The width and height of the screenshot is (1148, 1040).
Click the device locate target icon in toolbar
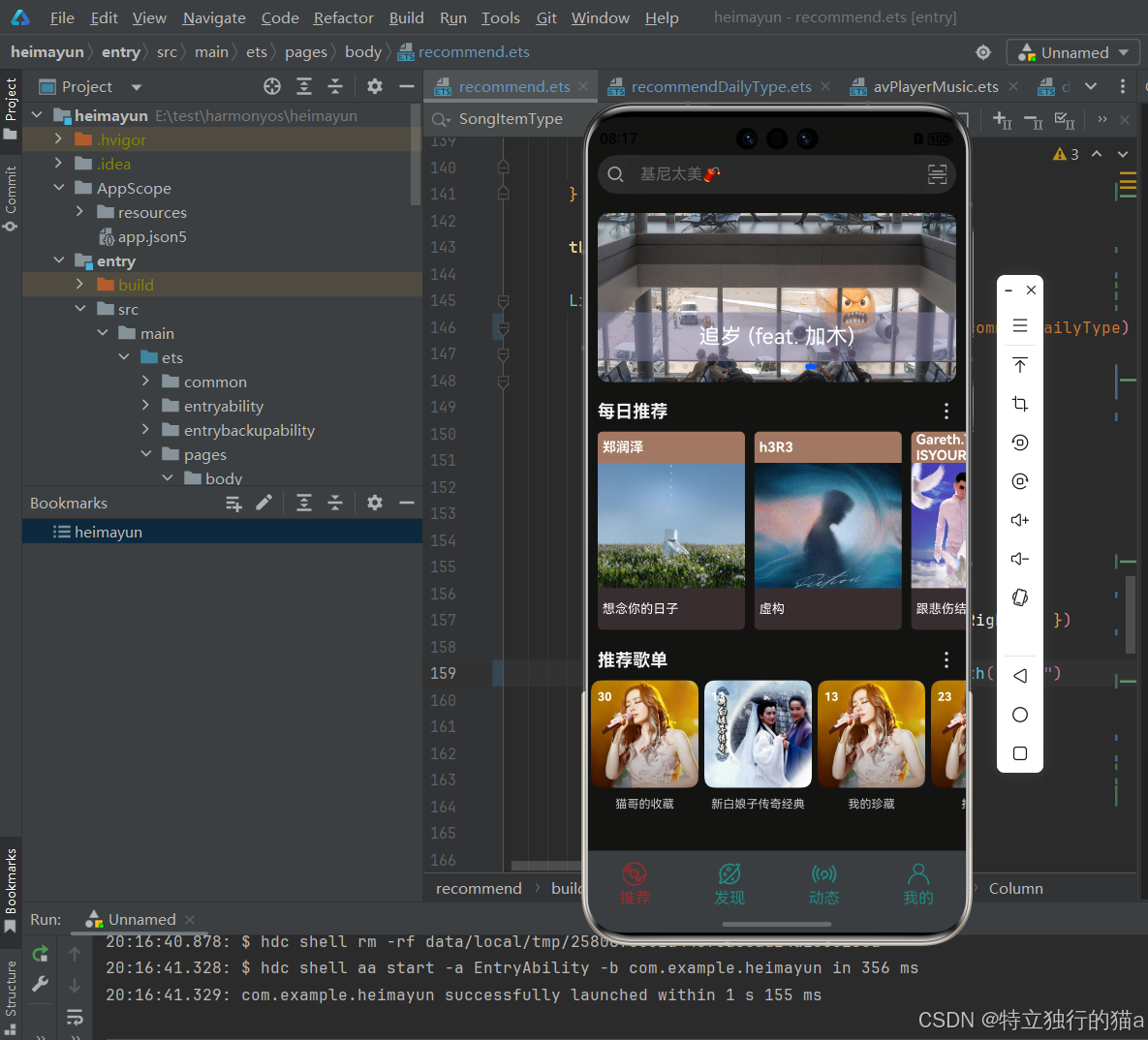[x=983, y=52]
